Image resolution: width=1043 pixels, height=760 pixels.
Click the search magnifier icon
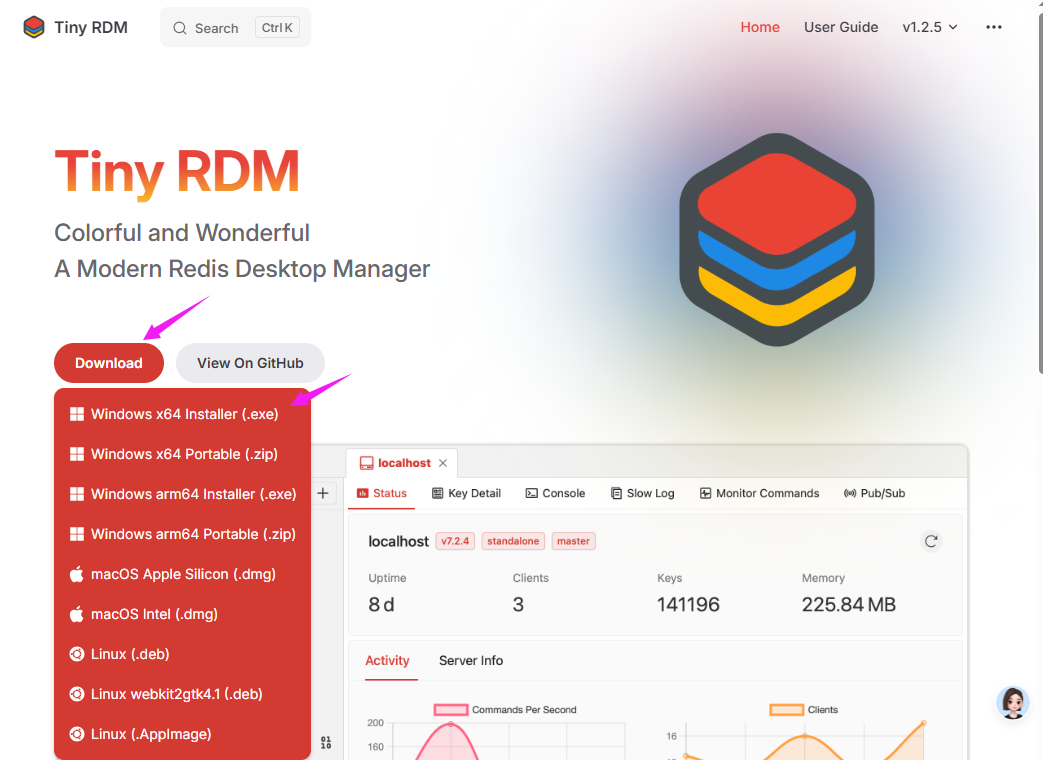(x=180, y=28)
